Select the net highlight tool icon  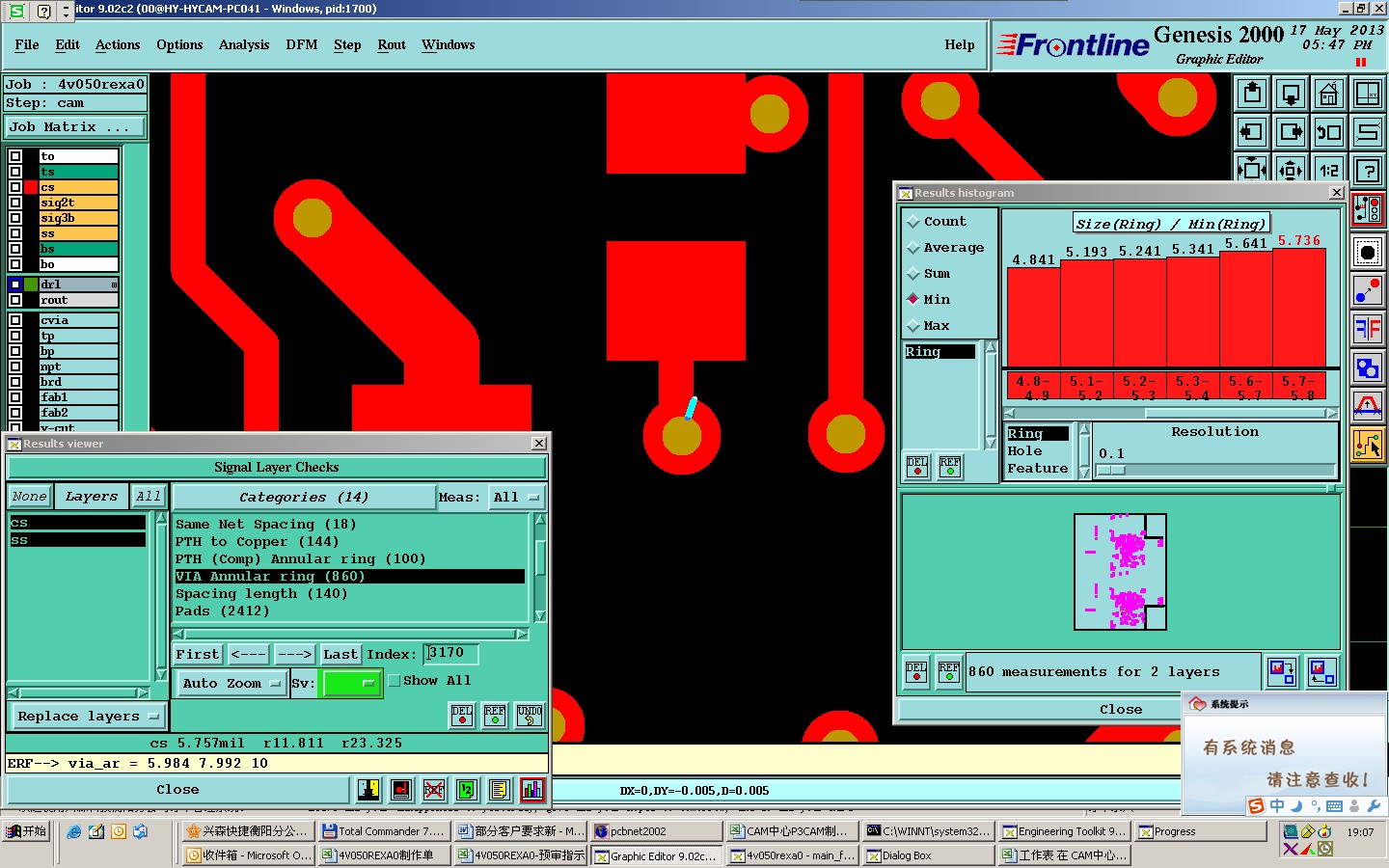(1368, 208)
